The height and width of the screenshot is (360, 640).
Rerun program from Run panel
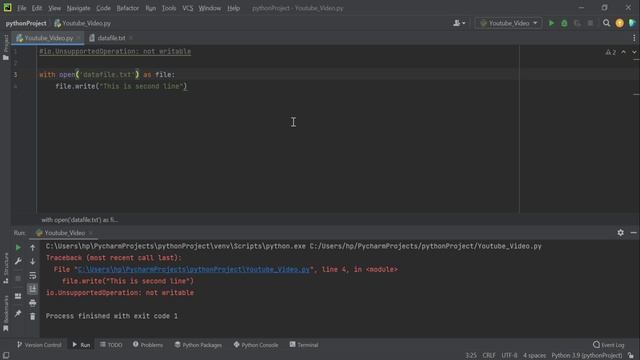18,247
